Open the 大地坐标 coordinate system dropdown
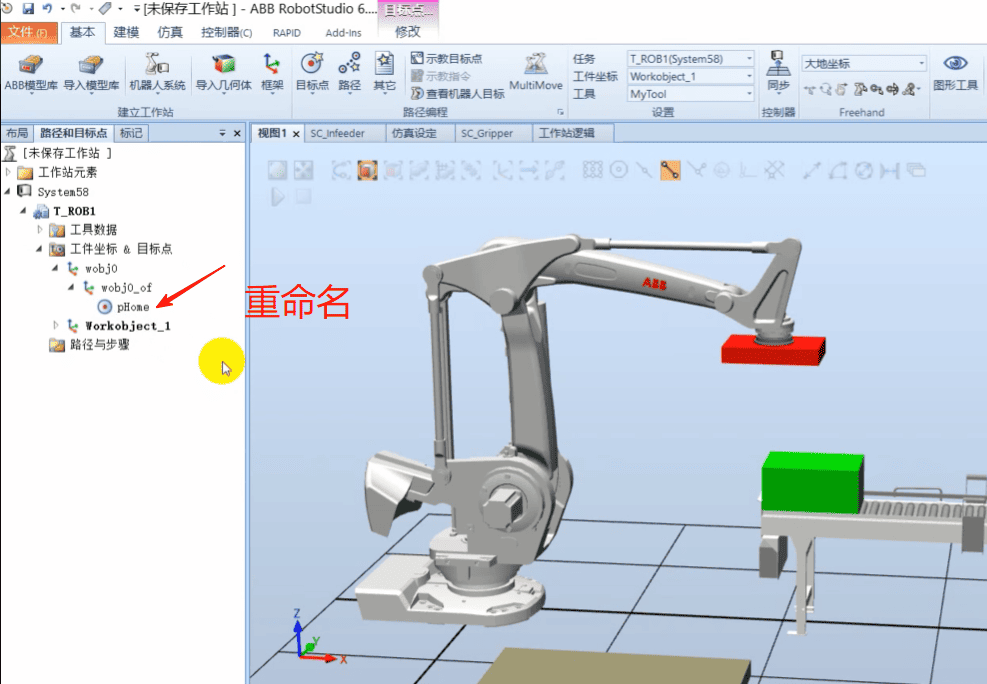987x684 pixels. (x=864, y=63)
